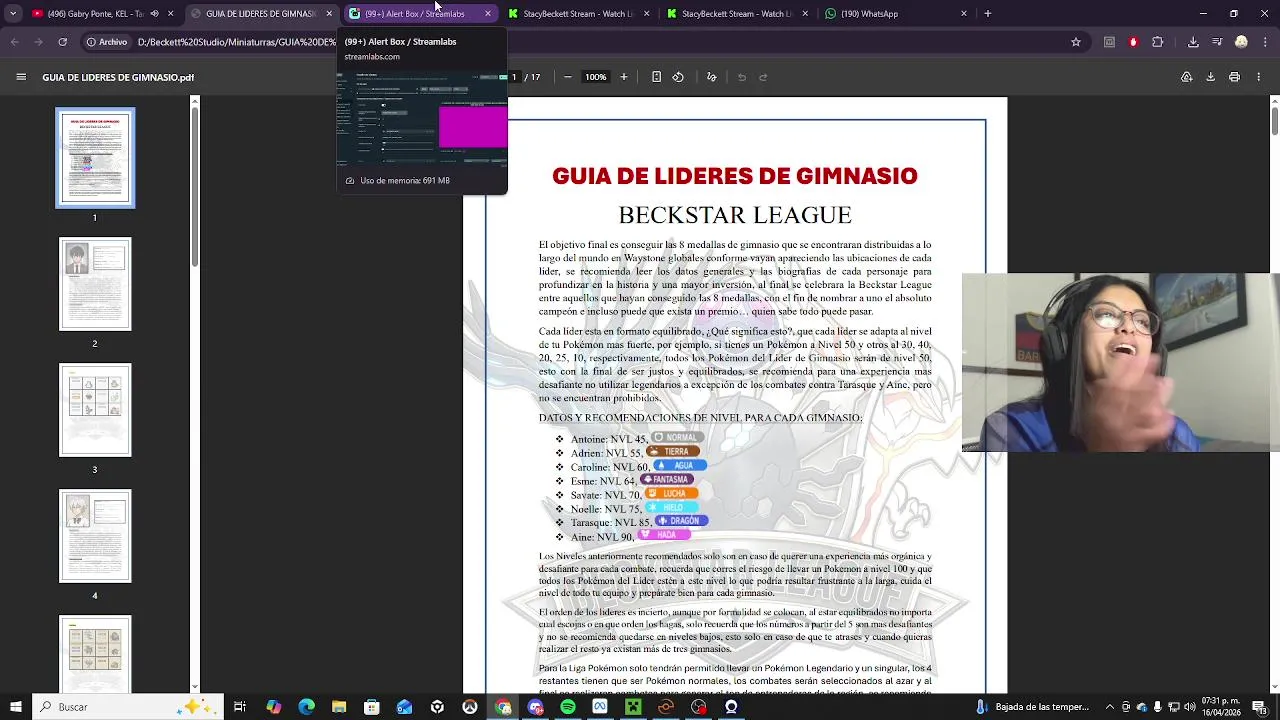Download the PDF file

pos(1210,77)
